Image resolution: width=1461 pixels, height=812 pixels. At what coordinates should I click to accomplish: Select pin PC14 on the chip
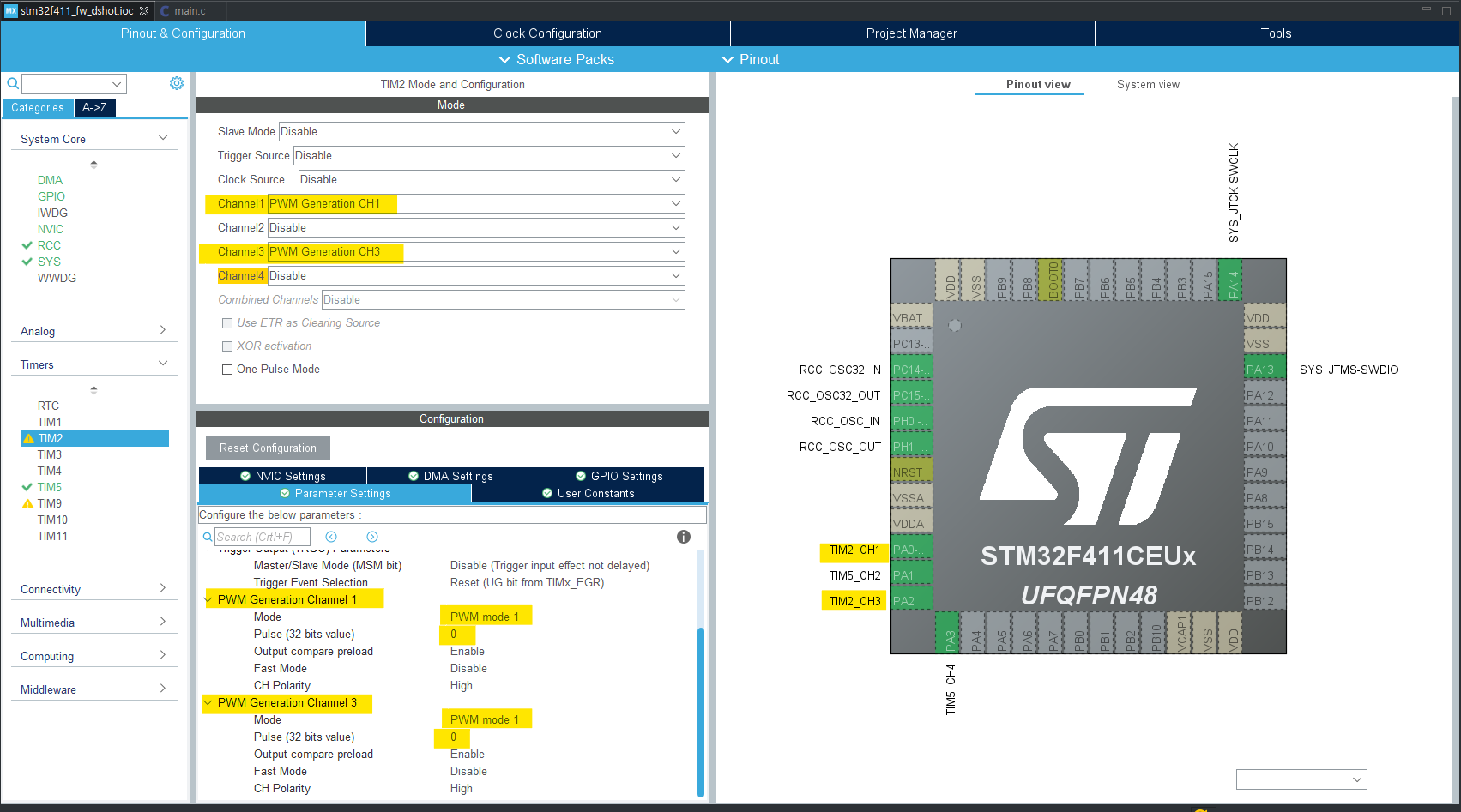point(911,370)
